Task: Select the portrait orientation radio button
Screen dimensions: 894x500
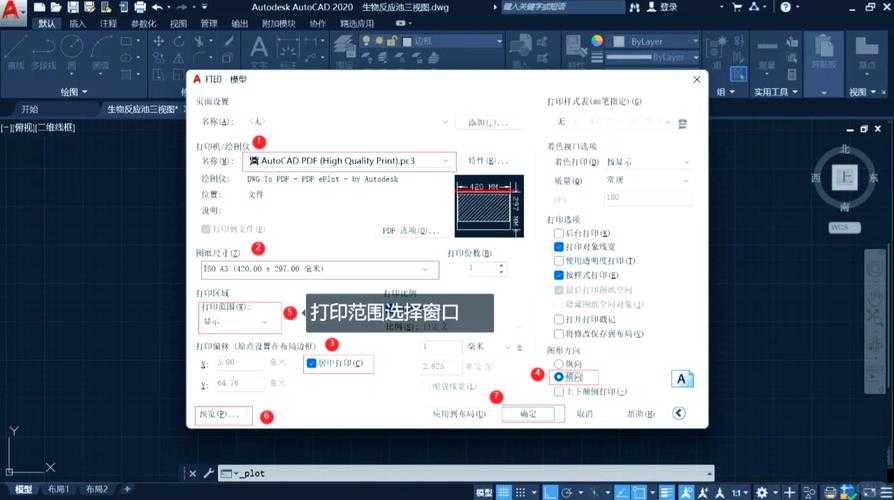Action: (559, 364)
